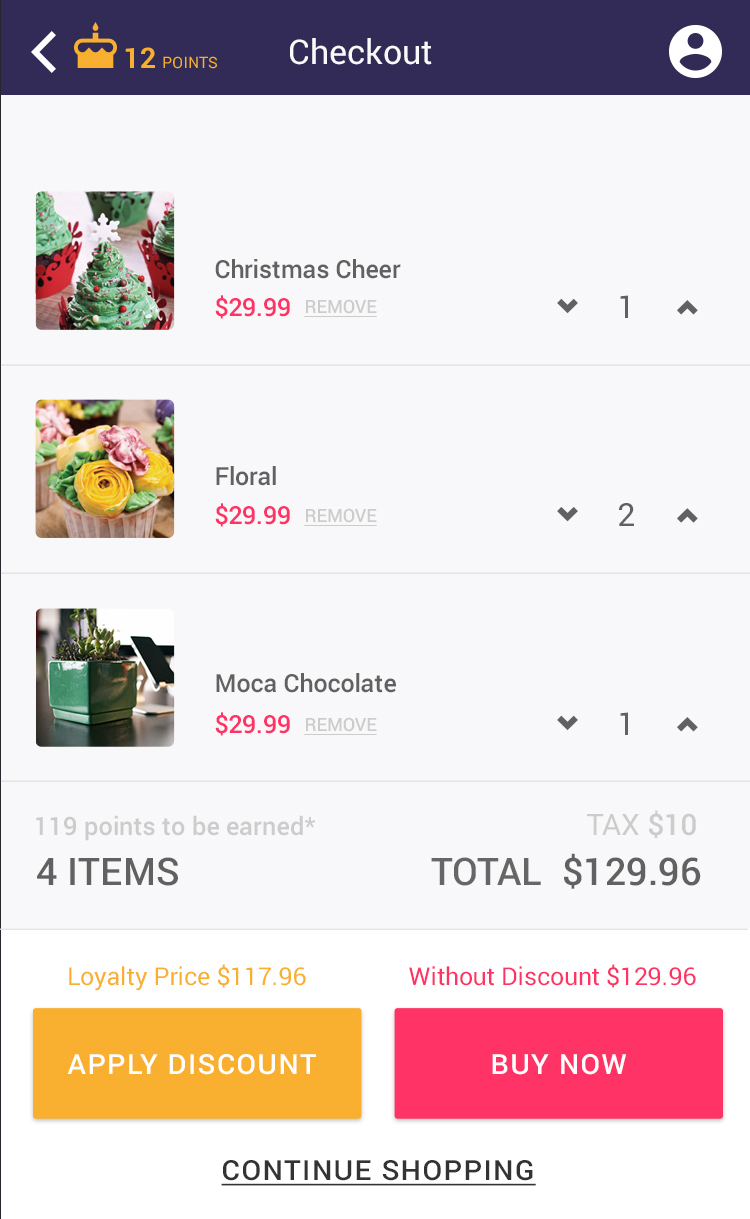Increase Moca Chocolate quantity
Viewport: 750px width, 1219px height.
click(x=687, y=725)
